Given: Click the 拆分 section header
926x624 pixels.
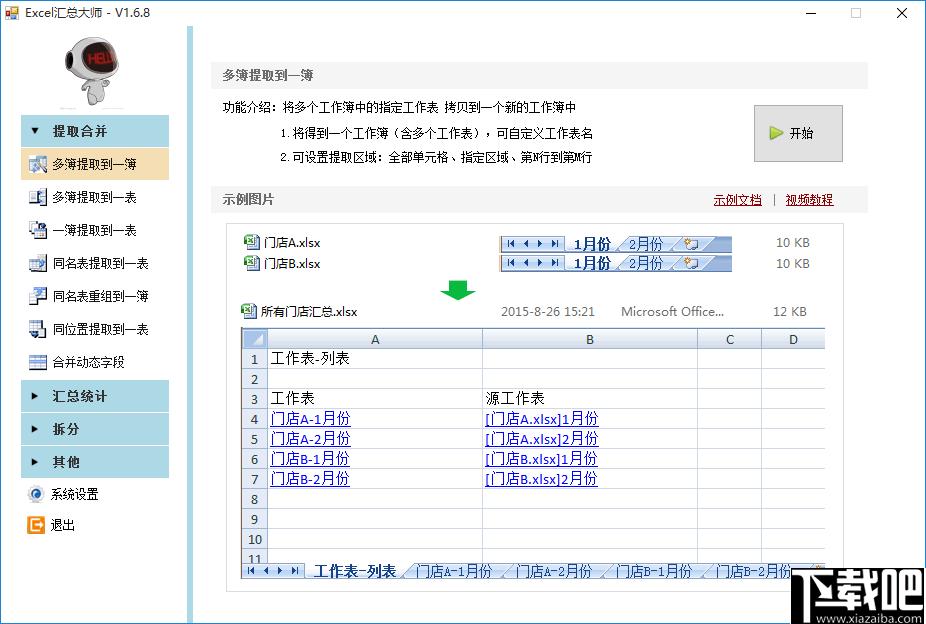Looking at the screenshot, I should point(95,429).
